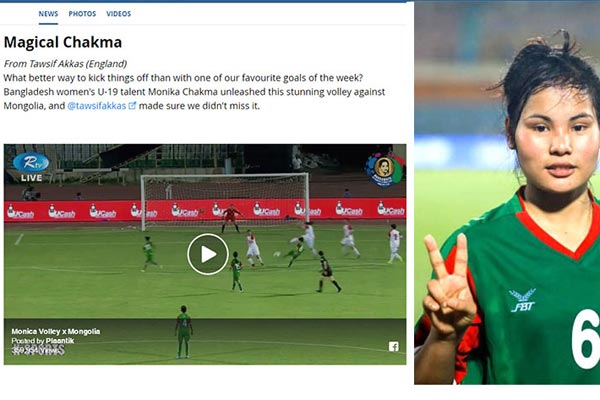This screenshot has width=600, height=400.
Task: Open the Monika Chakma player photo
Action: click(x=507, y=193)
